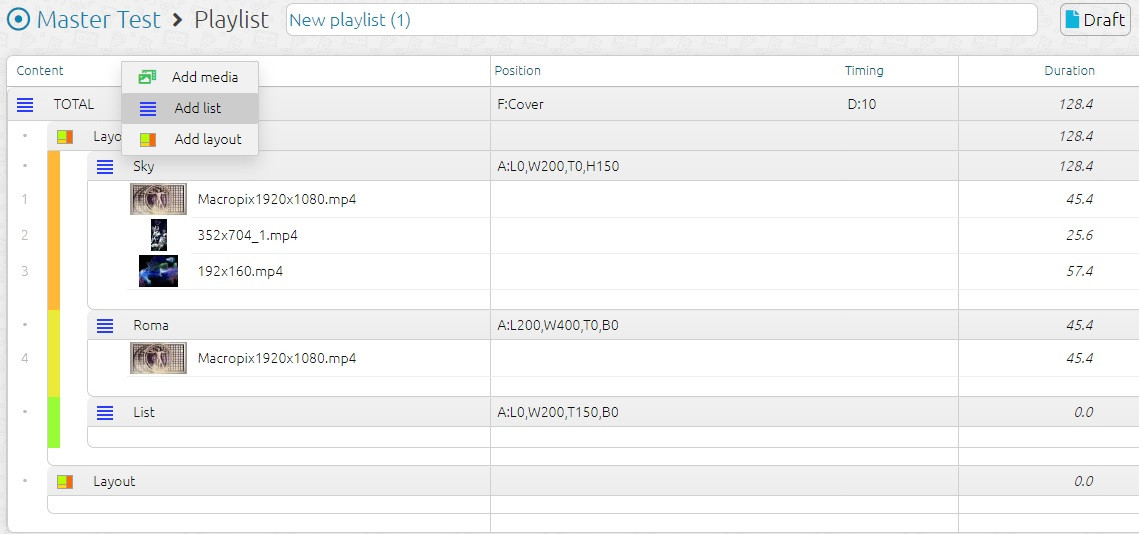The width and height of the screenshot is (1139, 534).
Task: Click the list icon next to Sky
Action: pyautogui.click(x=105, y=167)
